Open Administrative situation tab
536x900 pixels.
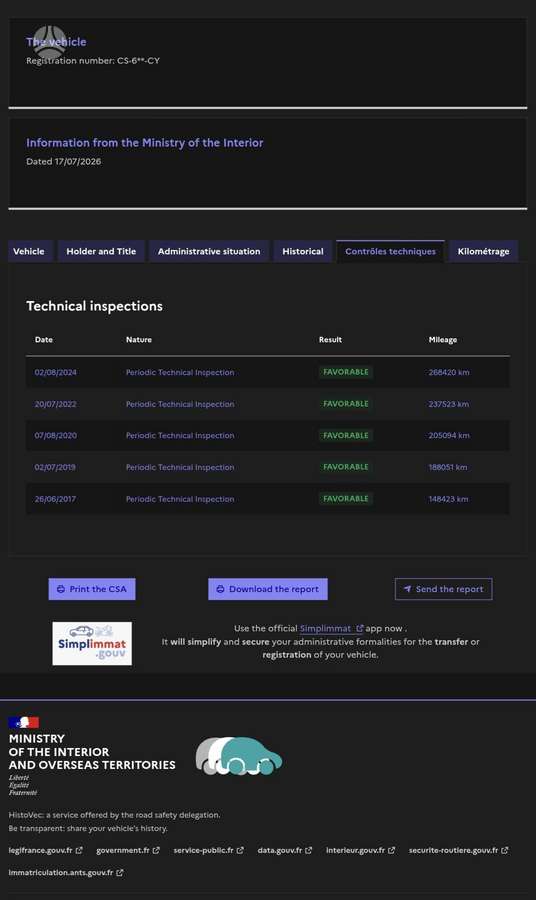[209, 251]
